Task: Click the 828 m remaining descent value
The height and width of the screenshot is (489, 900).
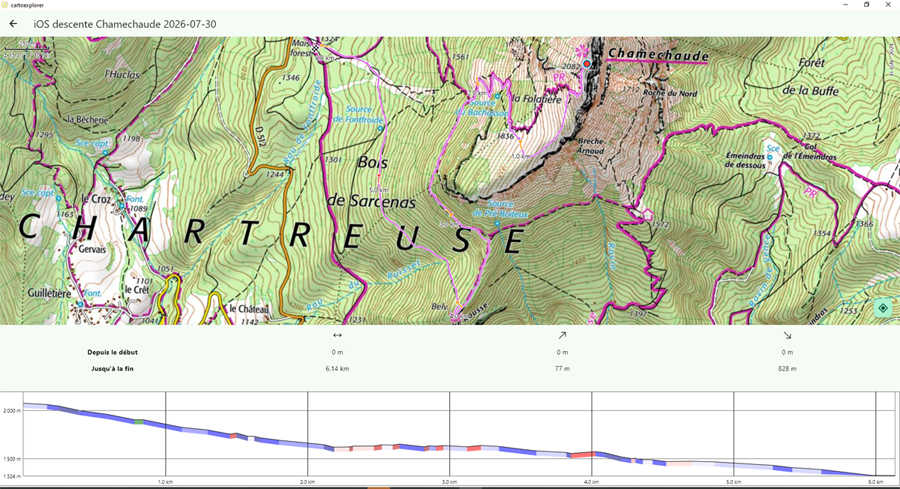Action: tap(787, 368)
